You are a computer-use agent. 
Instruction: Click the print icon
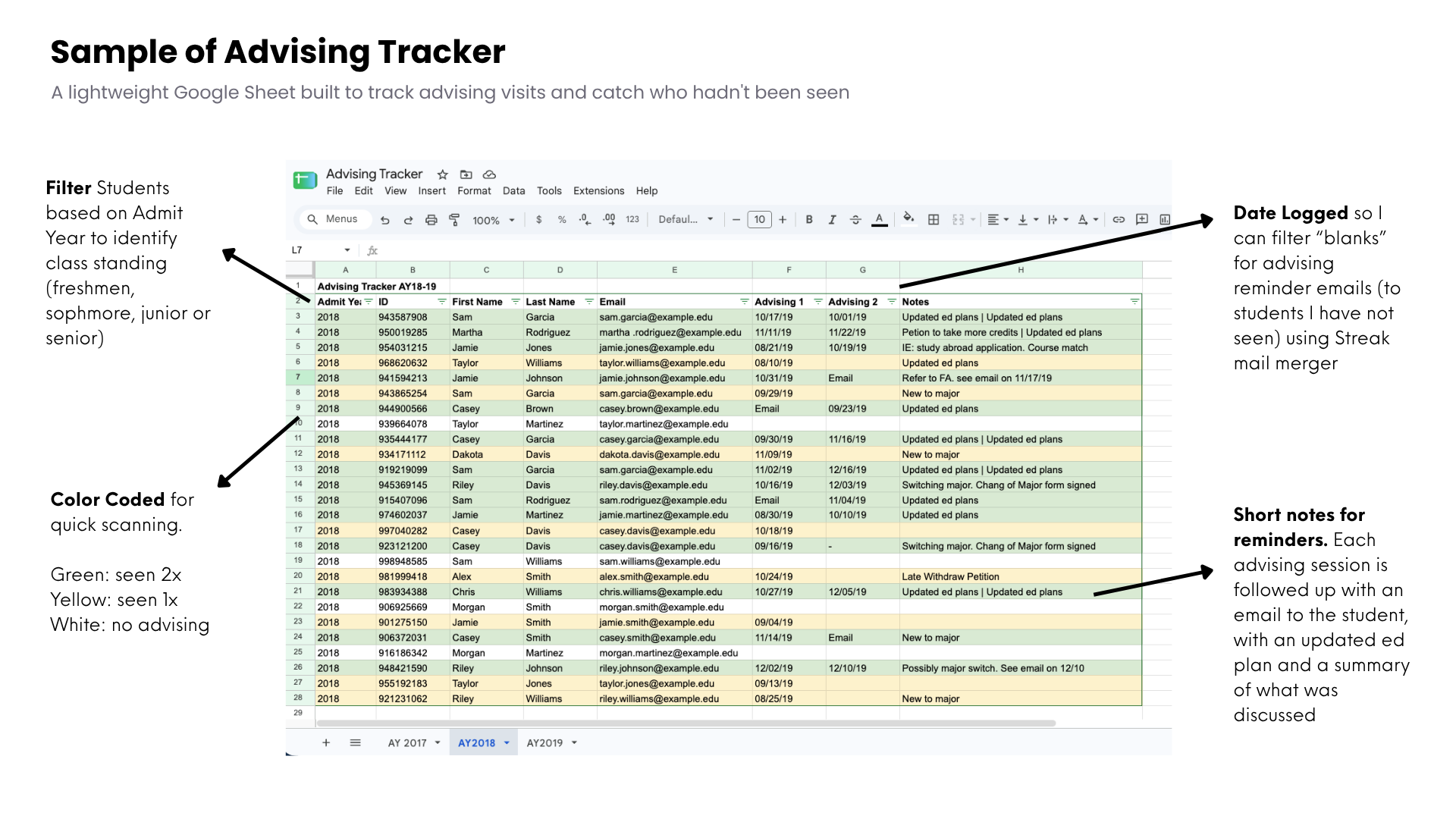click(x=431, y=220)
